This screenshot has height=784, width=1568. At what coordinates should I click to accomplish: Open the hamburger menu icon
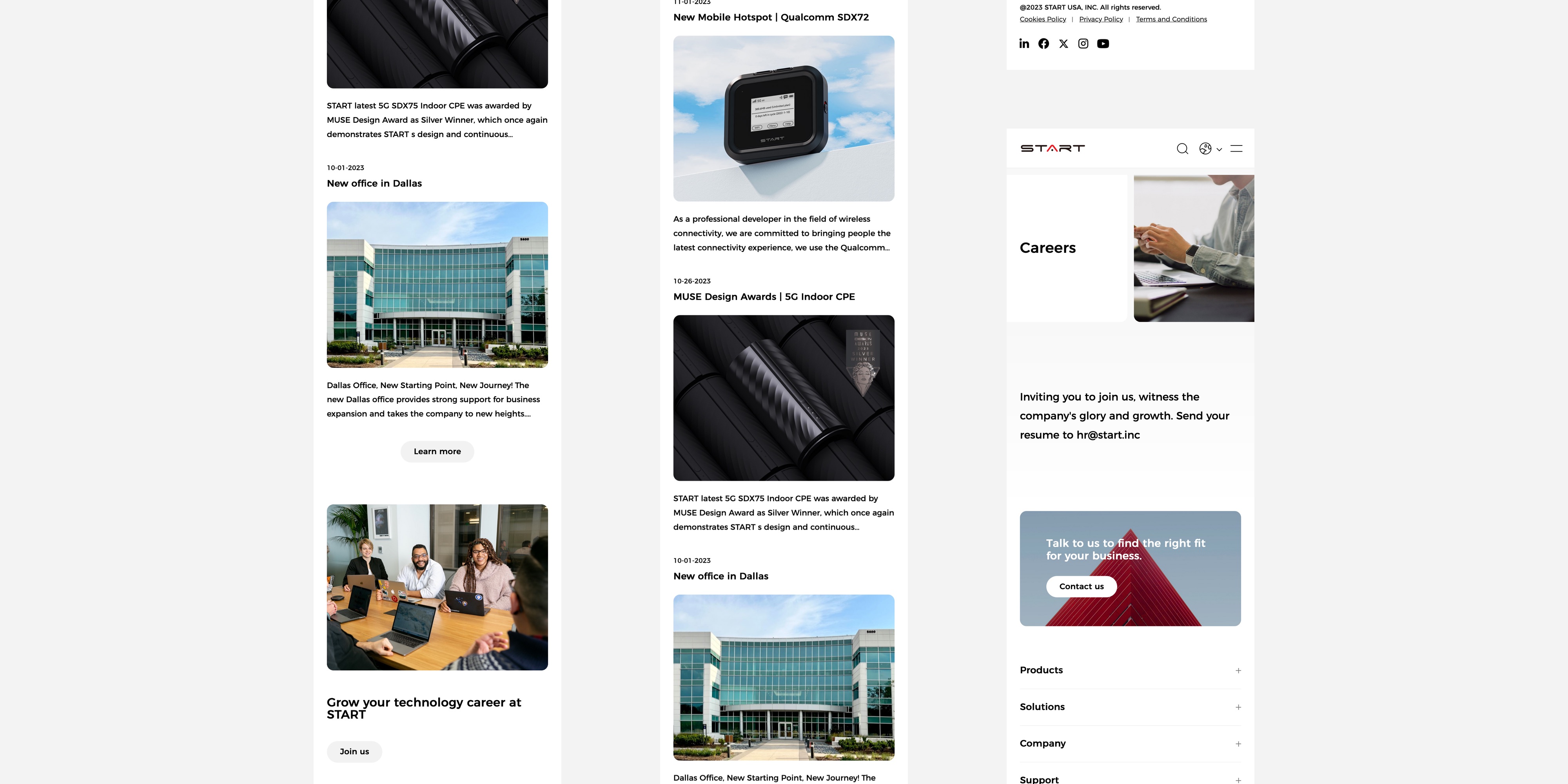pos(1236,148)
